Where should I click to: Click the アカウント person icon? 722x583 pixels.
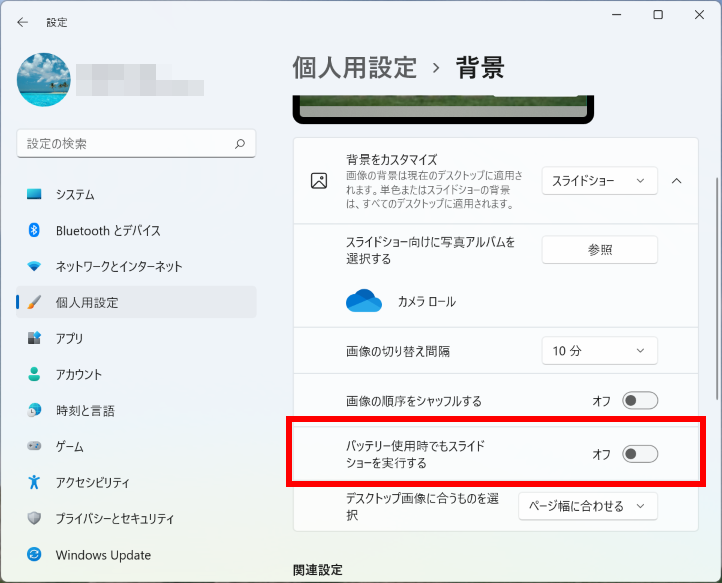[x=34, y=374]
